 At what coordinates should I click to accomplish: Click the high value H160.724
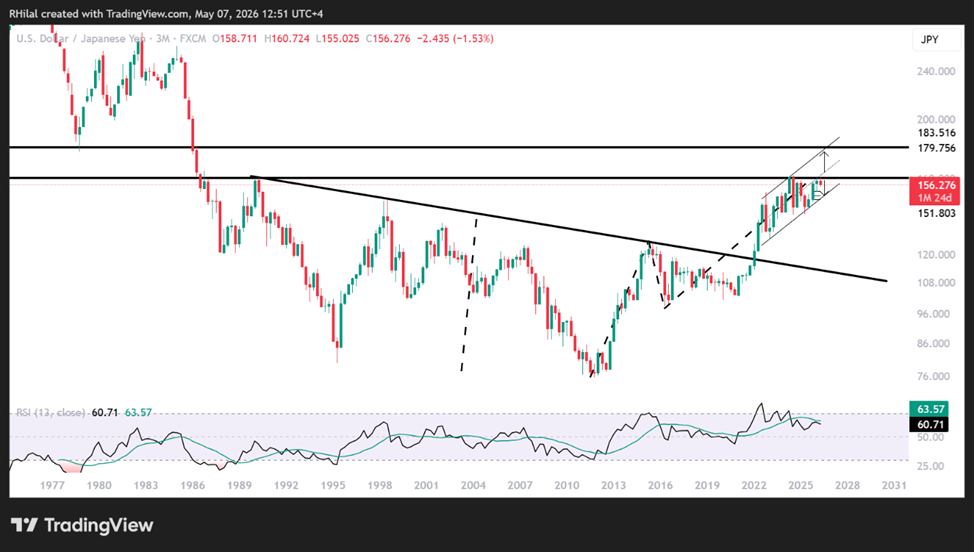[x=287, y=38]
